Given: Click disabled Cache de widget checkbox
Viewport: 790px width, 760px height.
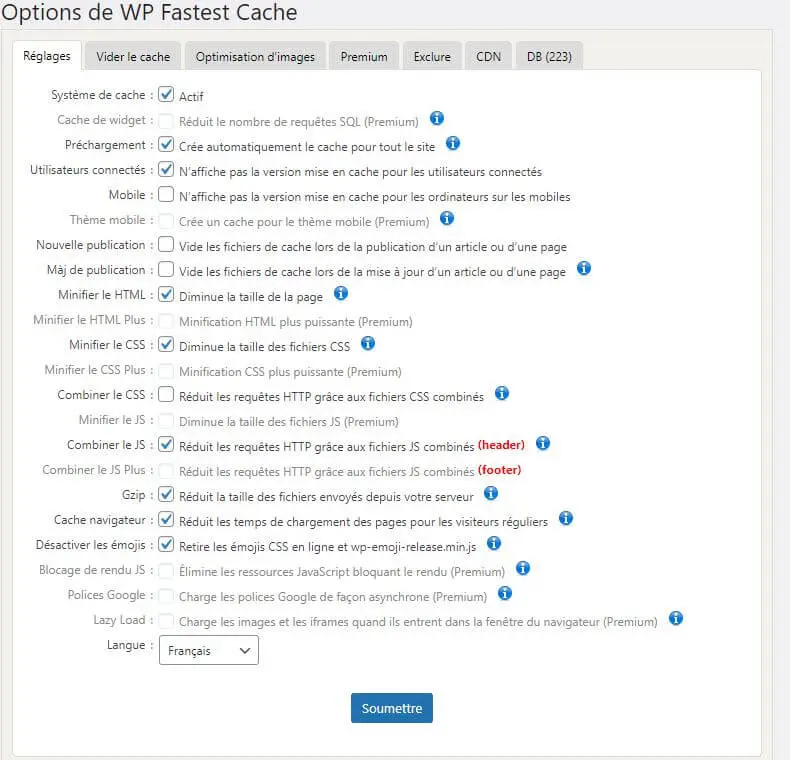Looking at the screenshot, I should click(166, 120).
